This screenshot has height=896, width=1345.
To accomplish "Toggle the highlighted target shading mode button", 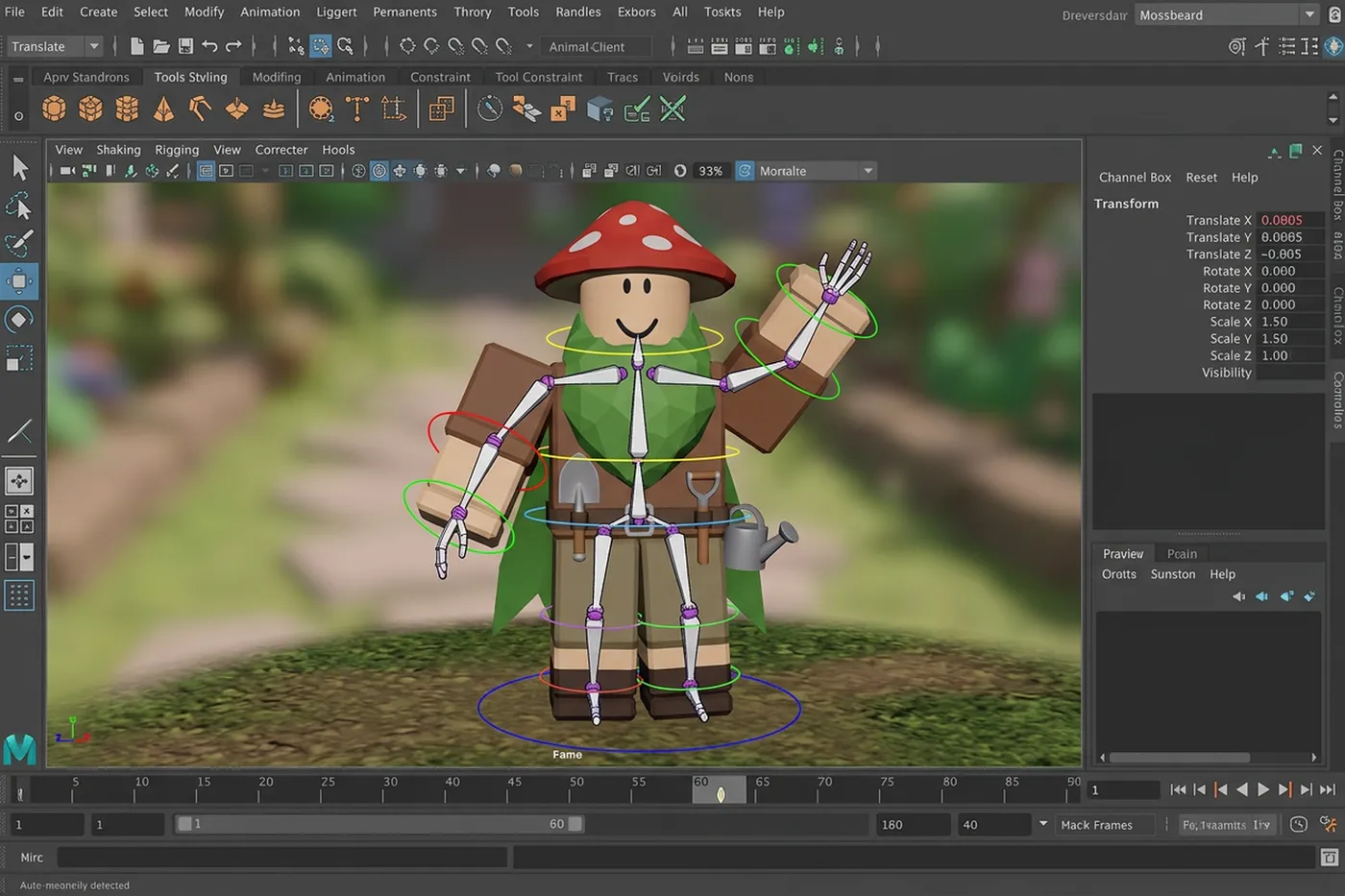I will 379,171.
